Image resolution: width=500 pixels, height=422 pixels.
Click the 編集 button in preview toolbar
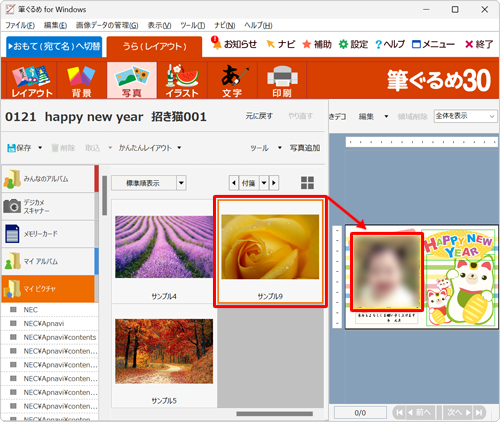366,116
